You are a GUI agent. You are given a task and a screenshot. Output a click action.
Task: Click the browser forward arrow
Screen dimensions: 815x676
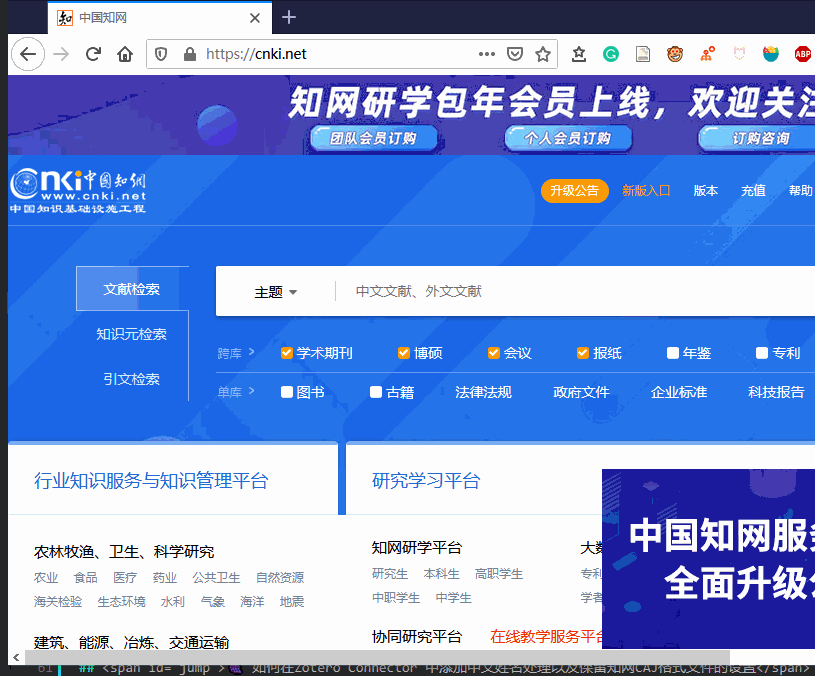click(61, 54)
